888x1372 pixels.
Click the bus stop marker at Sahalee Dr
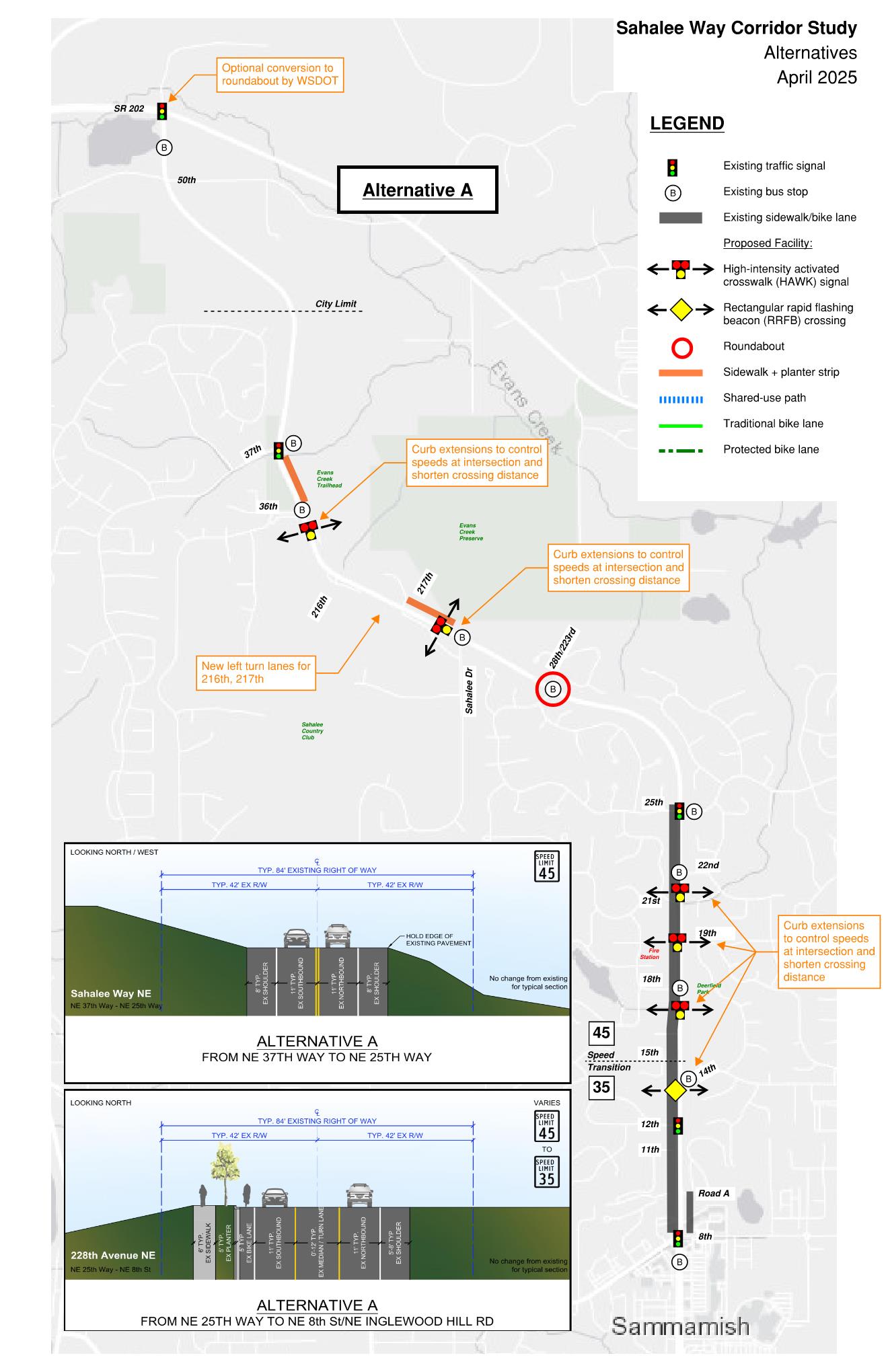462,638
